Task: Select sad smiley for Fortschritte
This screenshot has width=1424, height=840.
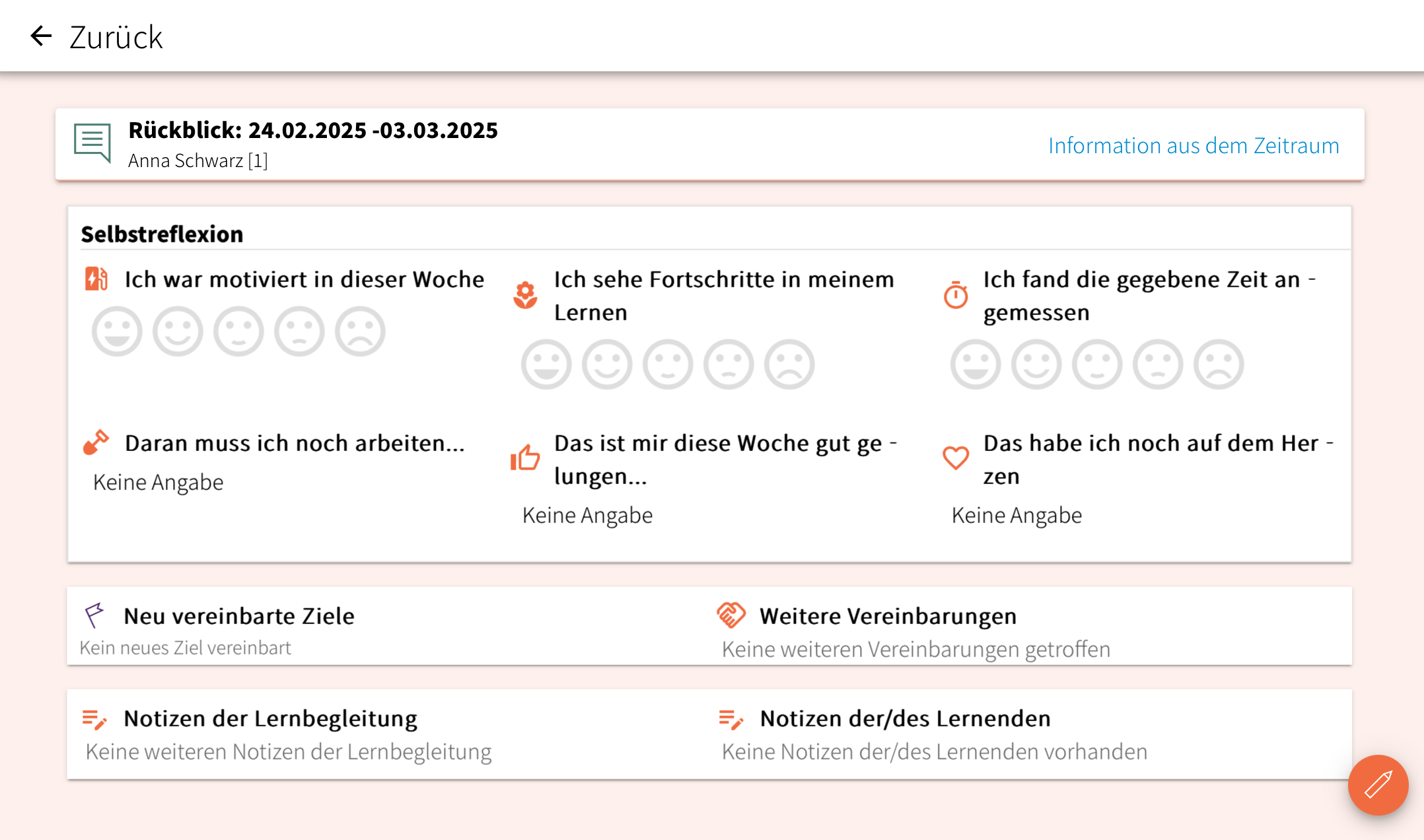Action: point(789,365)
